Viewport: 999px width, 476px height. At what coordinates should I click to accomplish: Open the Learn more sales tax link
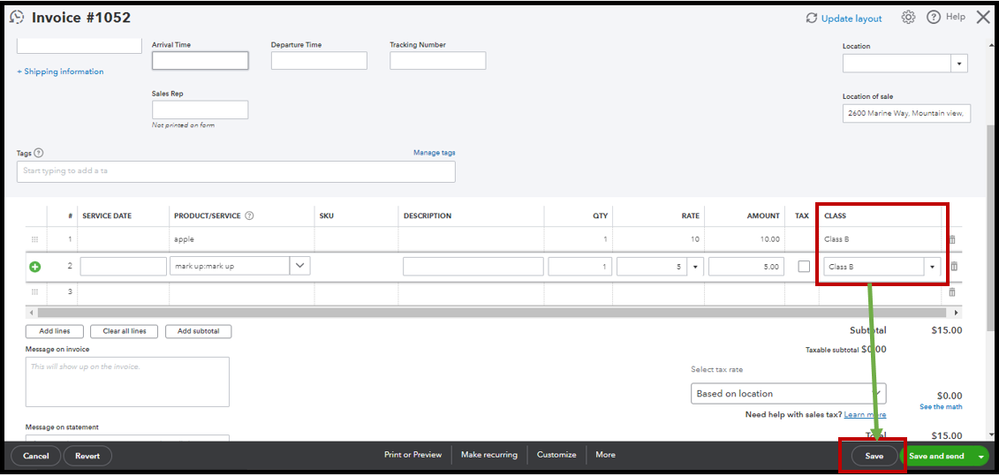(x=865, y=415)
